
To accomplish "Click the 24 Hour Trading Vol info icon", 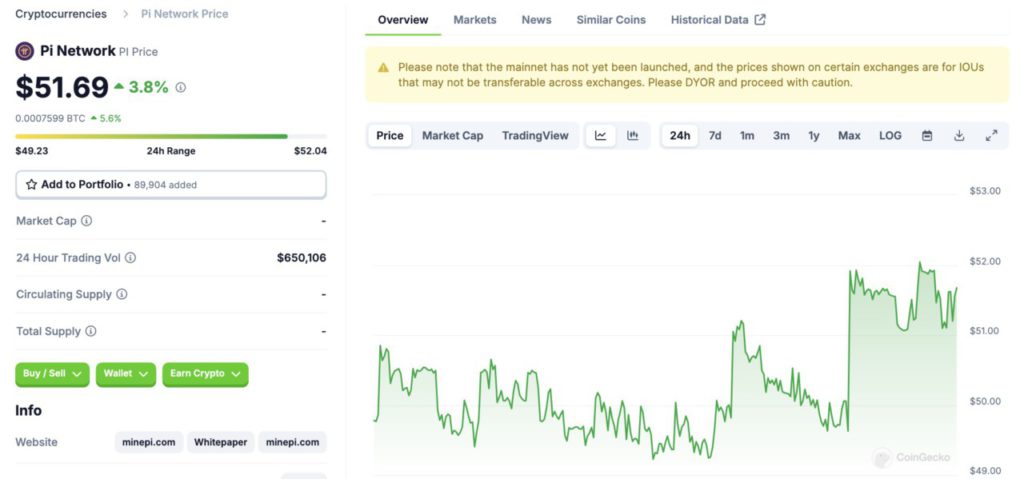I will coord(130,258).
